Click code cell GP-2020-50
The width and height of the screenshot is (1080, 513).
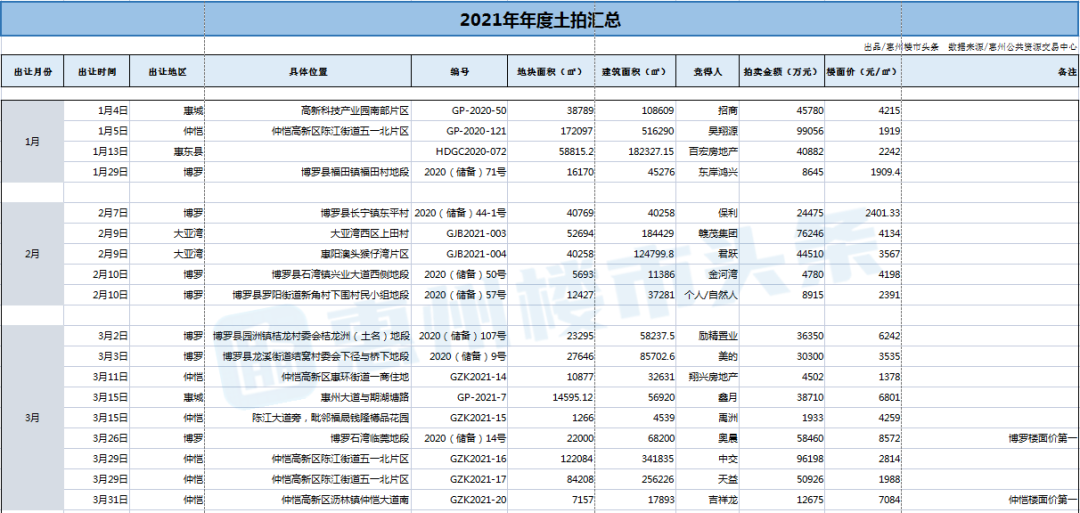point(460,110)
